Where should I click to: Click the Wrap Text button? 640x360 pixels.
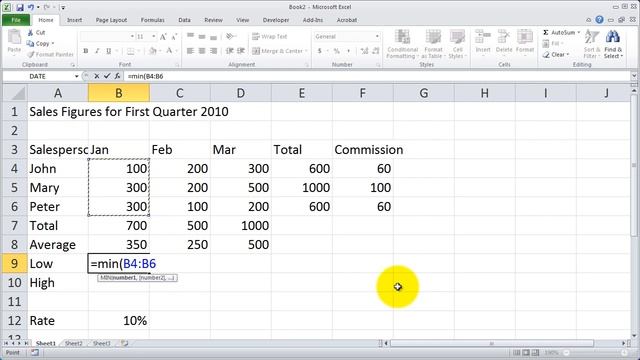pos(270,36)
